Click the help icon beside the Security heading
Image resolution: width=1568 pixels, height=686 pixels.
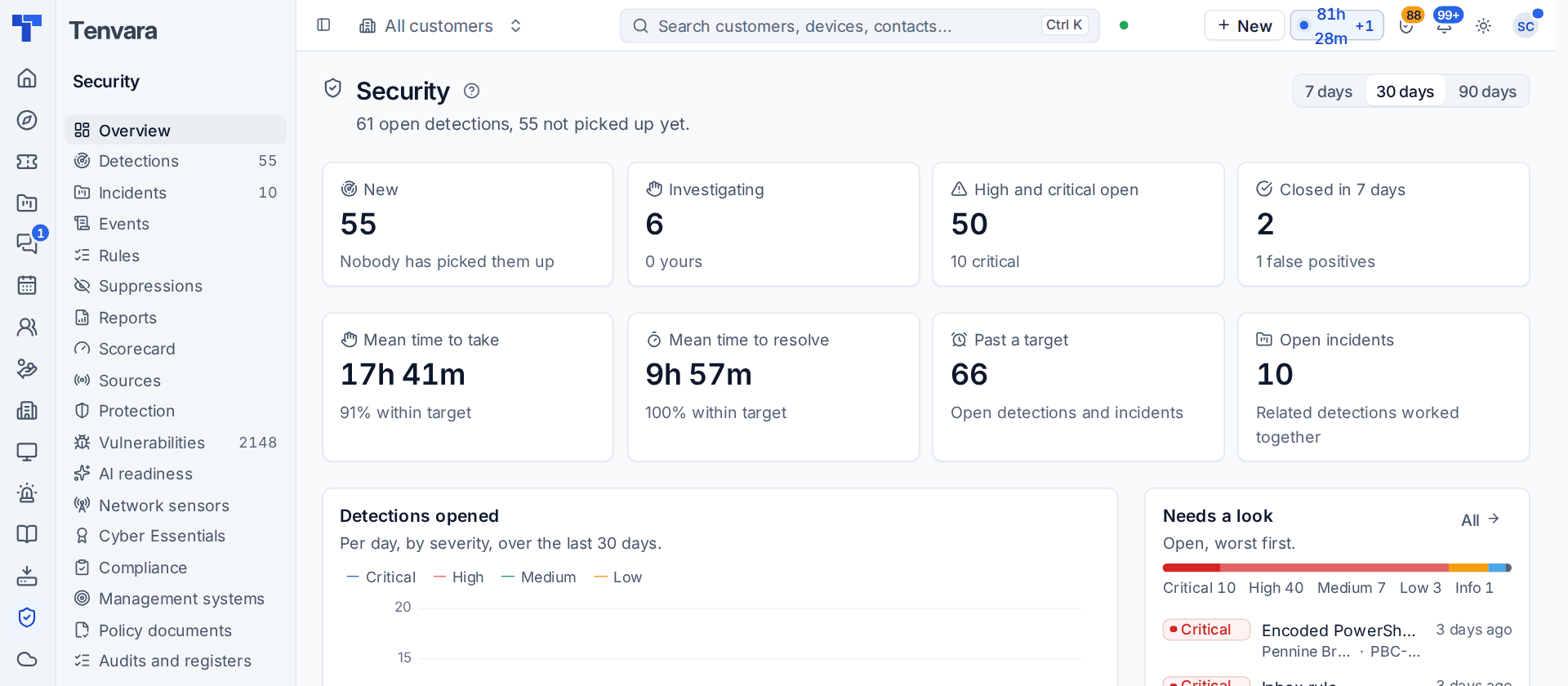click(x=471, y=91)
